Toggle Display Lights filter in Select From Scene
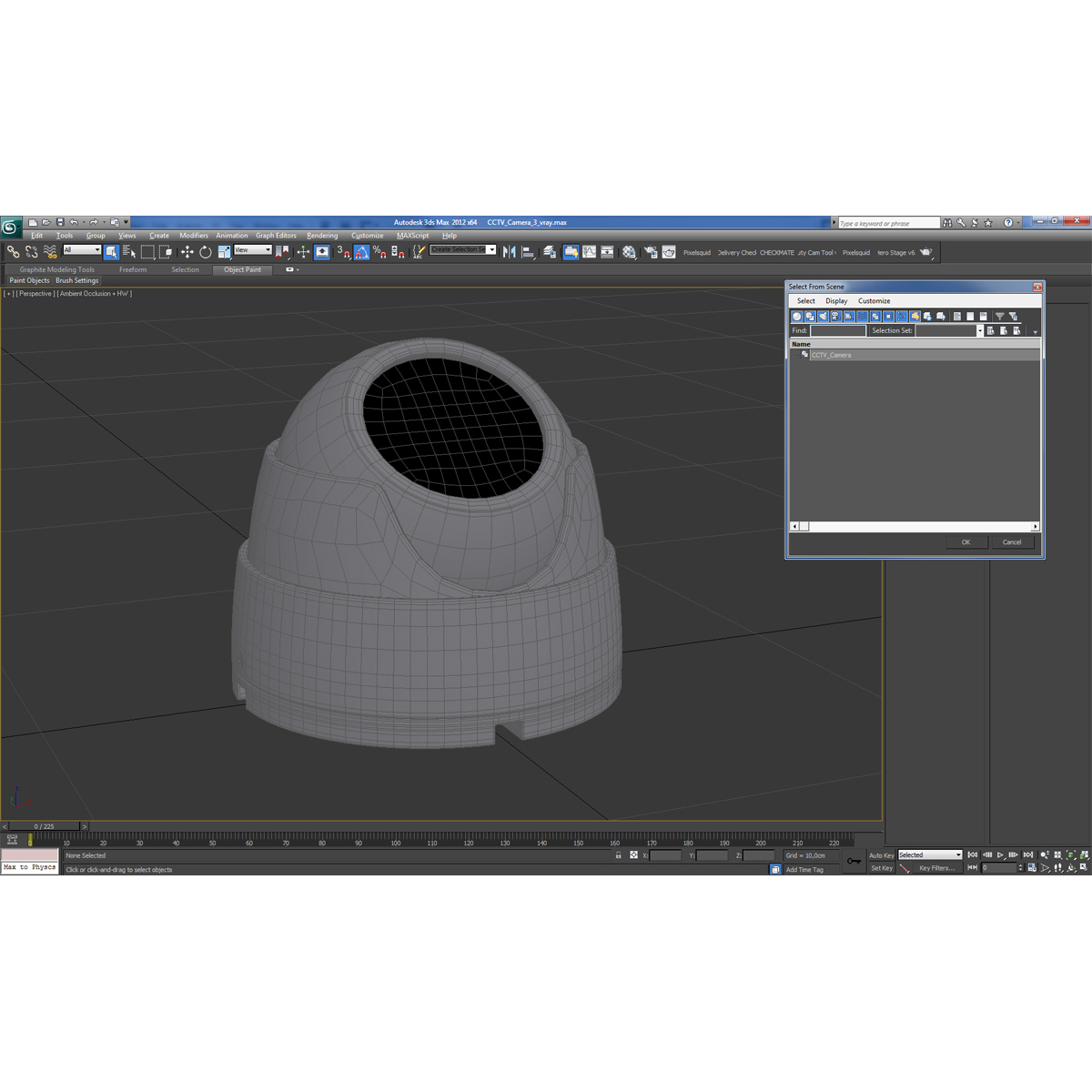The width and height of the screenshot is (1092, 1092). point(823,317)
